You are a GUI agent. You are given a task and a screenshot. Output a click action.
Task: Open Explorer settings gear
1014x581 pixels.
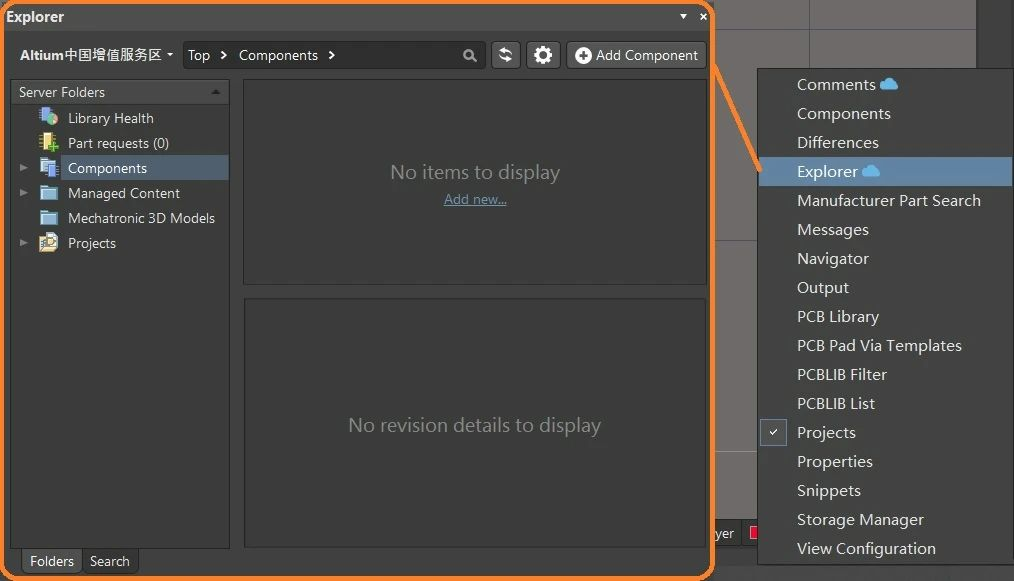coord(543,55)
